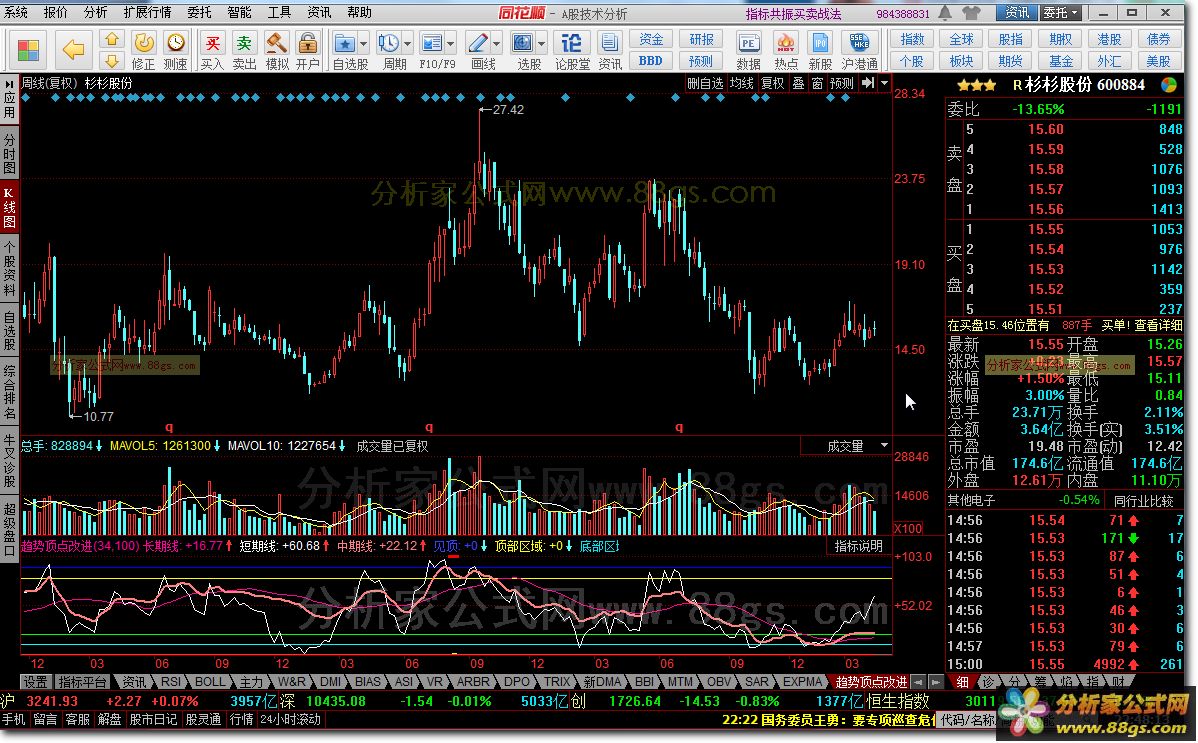Viewport: 1198px width, 743px height.
Task: Click the yellow back arrow icon
Action: click(73, 50)
